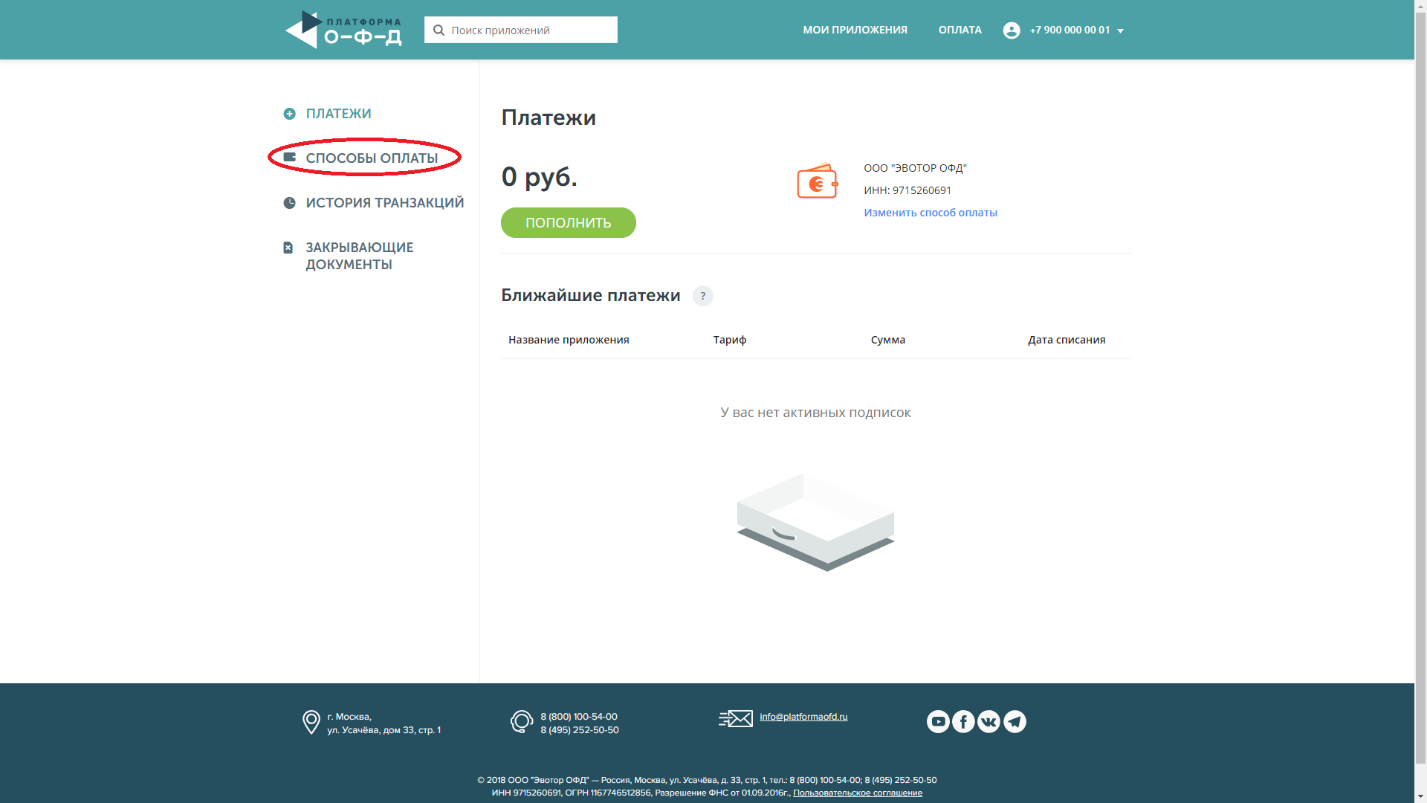The height and width of the screenshot is (803, 1427).
Task: Click the wallet icon beside Способы оплаты
Action: click(x=290, y=158)
